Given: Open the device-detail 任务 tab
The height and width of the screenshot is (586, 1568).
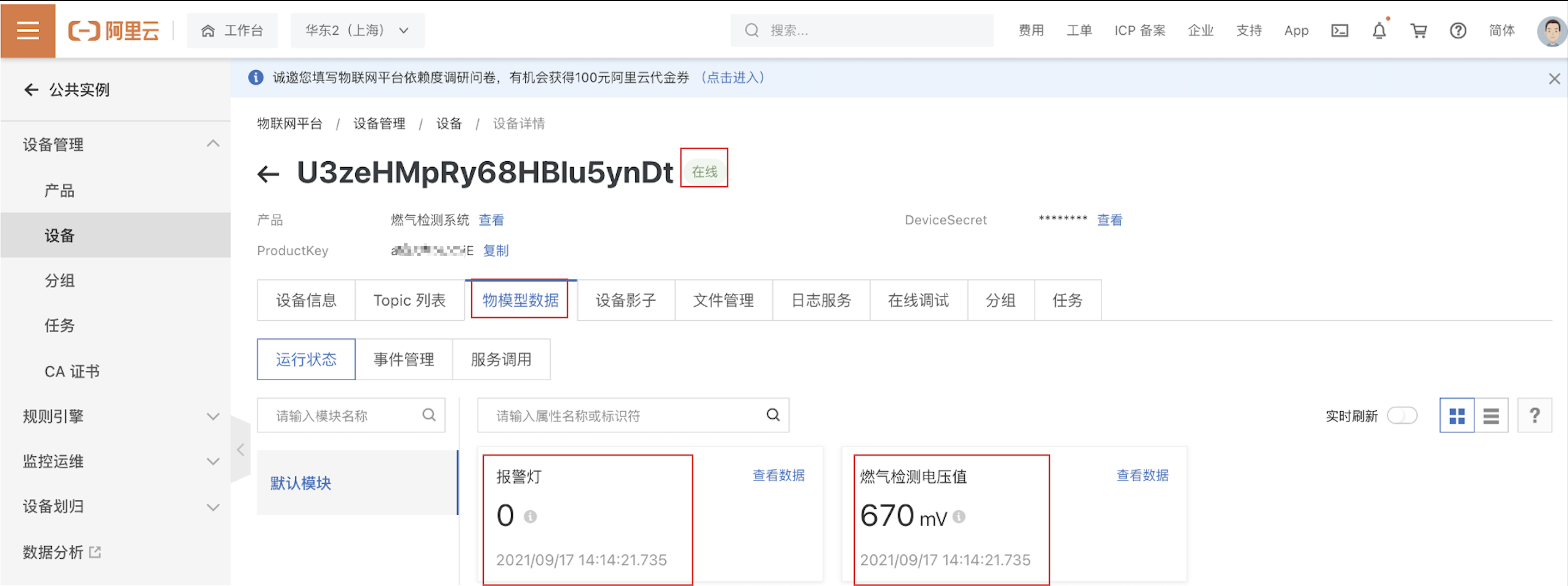Looking at the screenshot, I should click(1068, 300).
